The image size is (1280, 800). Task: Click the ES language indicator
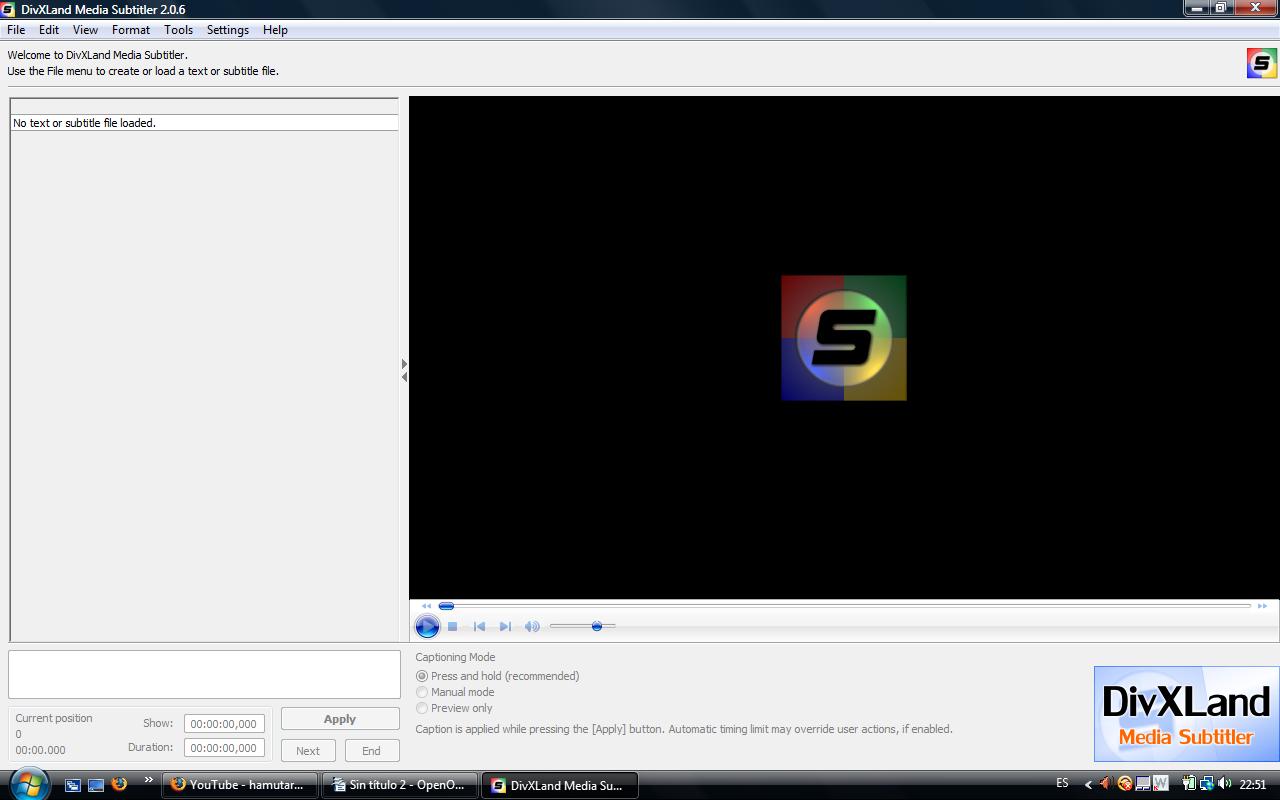(1062, 784)
